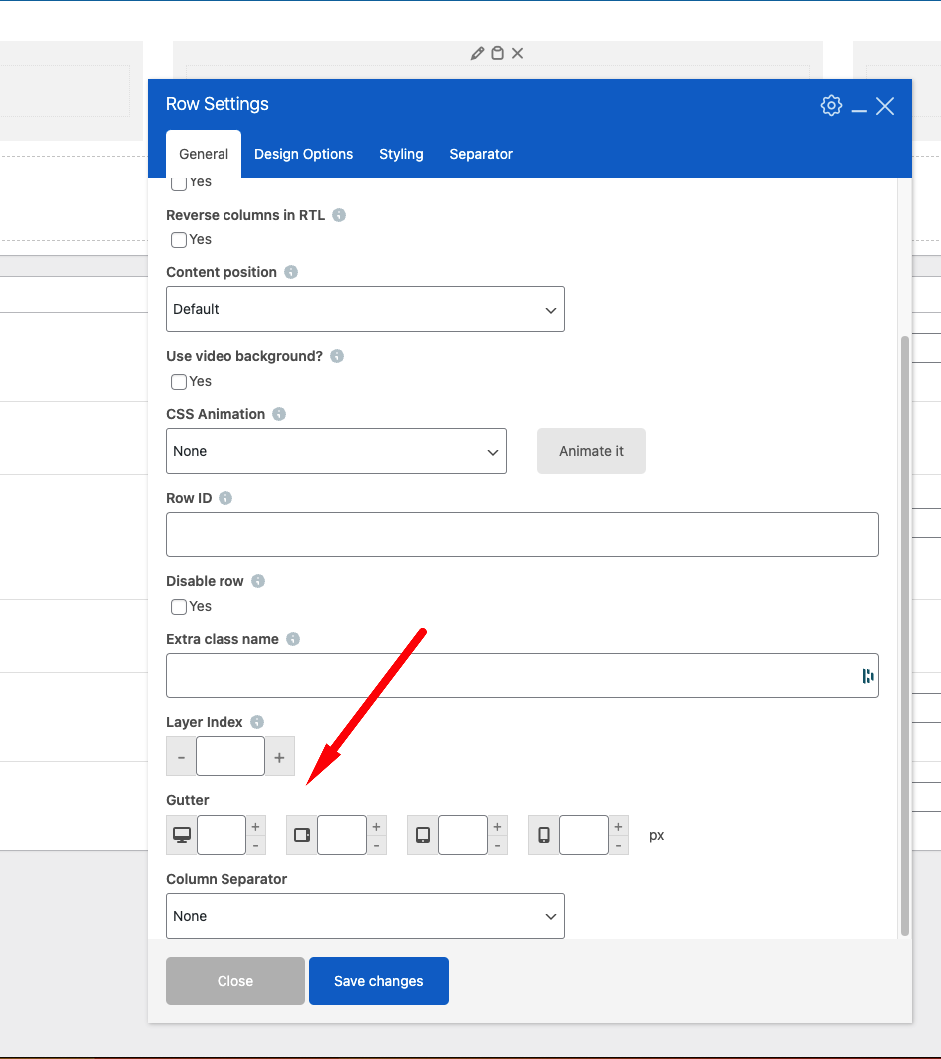
Task: Open the Styling tab
Action: (401, 154)
